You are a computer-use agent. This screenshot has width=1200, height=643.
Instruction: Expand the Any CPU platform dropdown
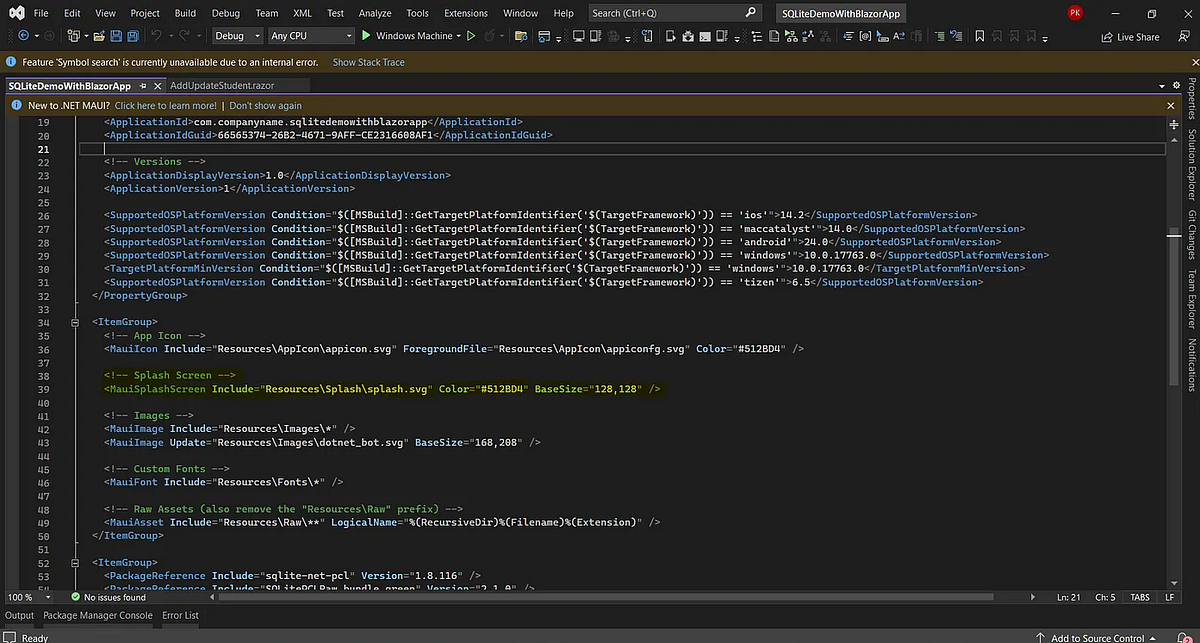coord(311,36)
